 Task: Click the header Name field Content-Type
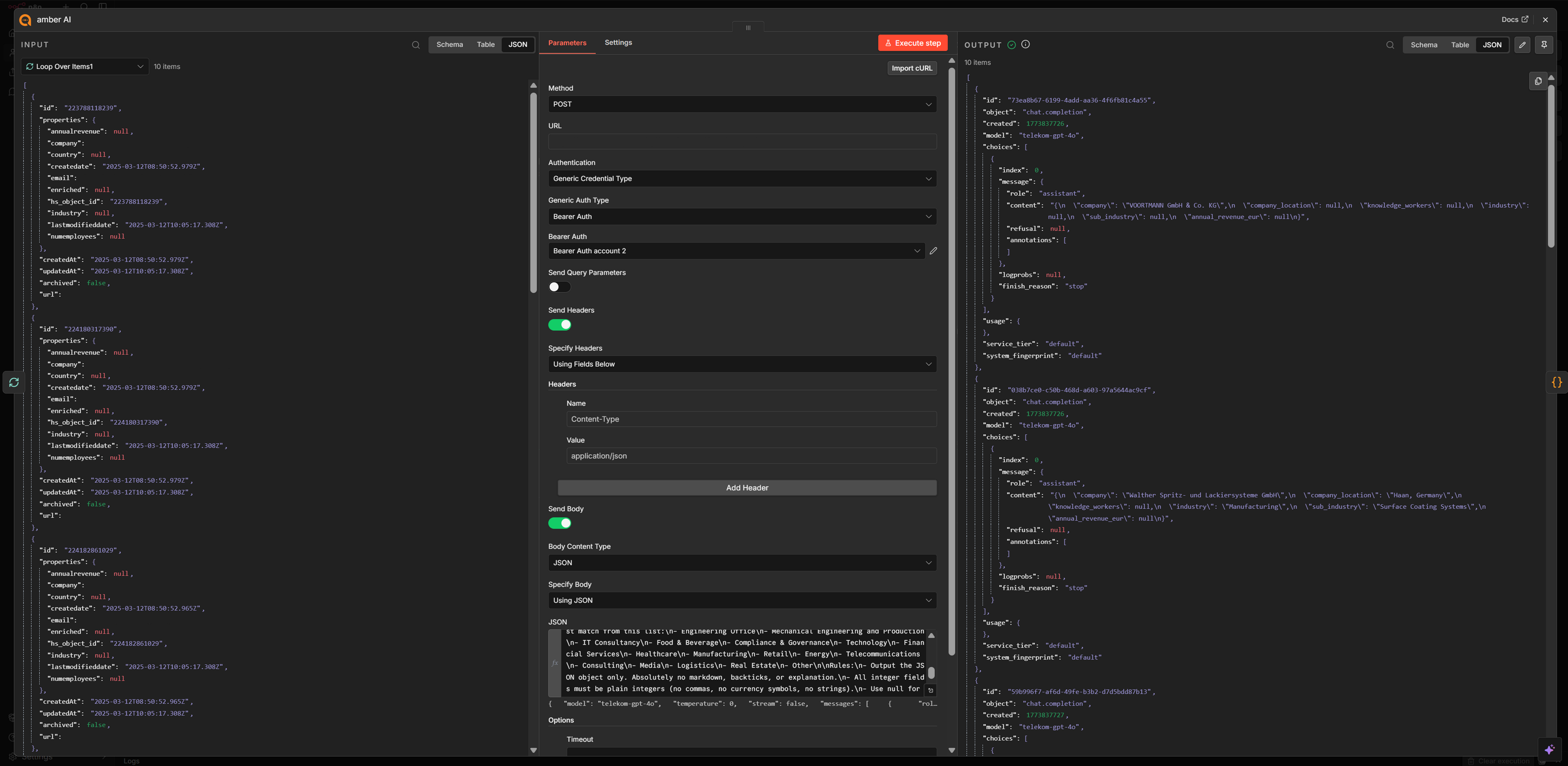pos(751,419)
